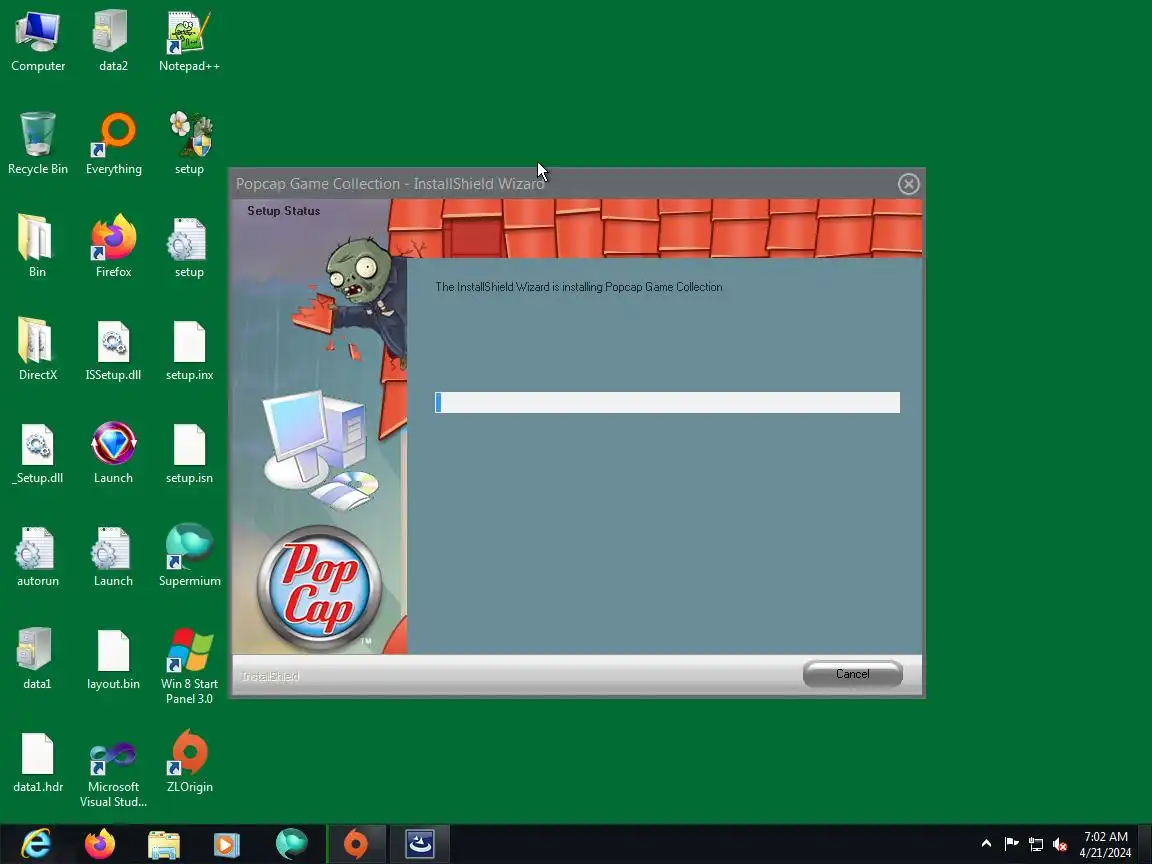Click the 'installing Popcap Game Collection' status text
Viewport: 1152px width, 864px height.
click(x=579, y=287)
